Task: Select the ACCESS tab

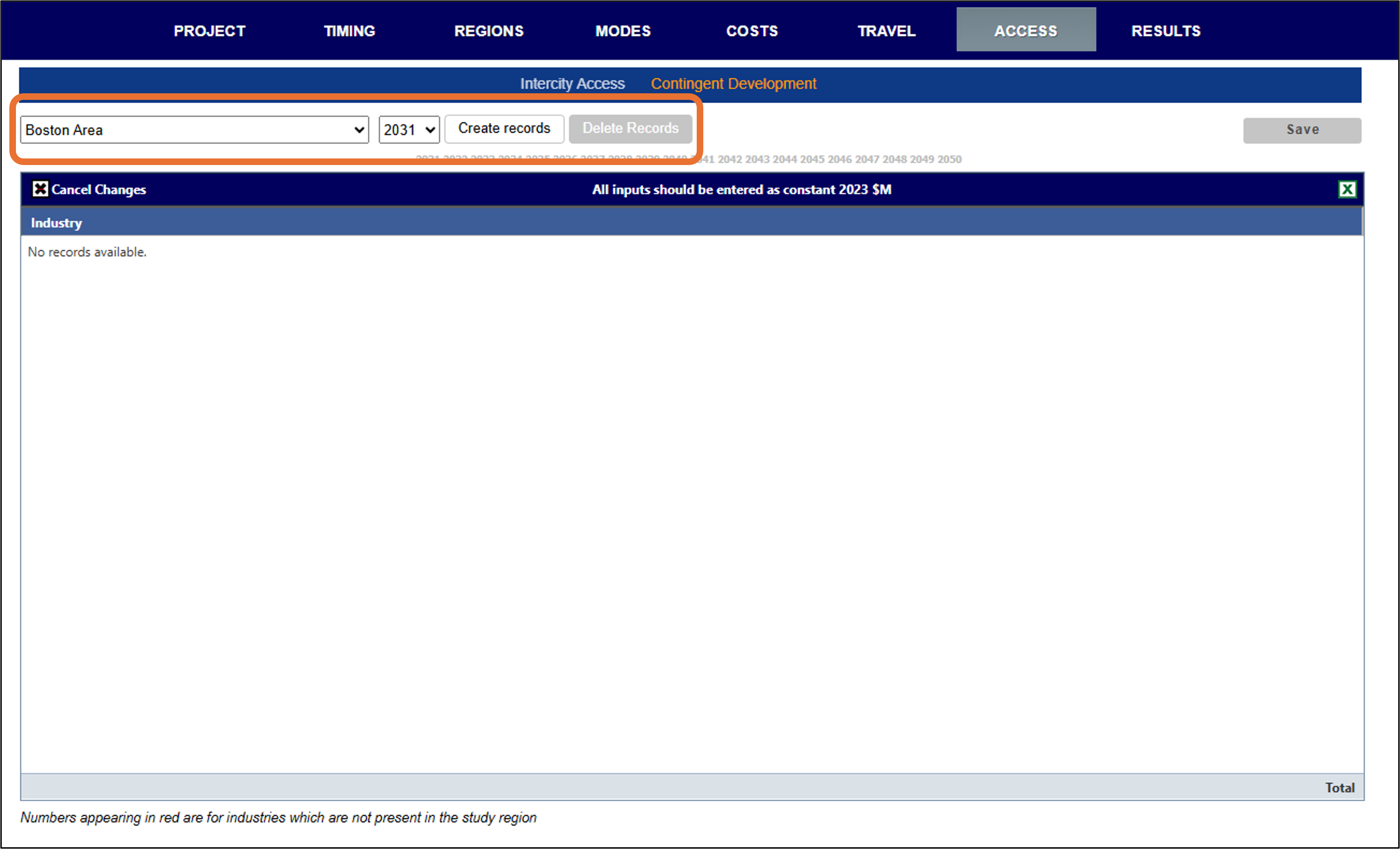Action: point(1026,31)
